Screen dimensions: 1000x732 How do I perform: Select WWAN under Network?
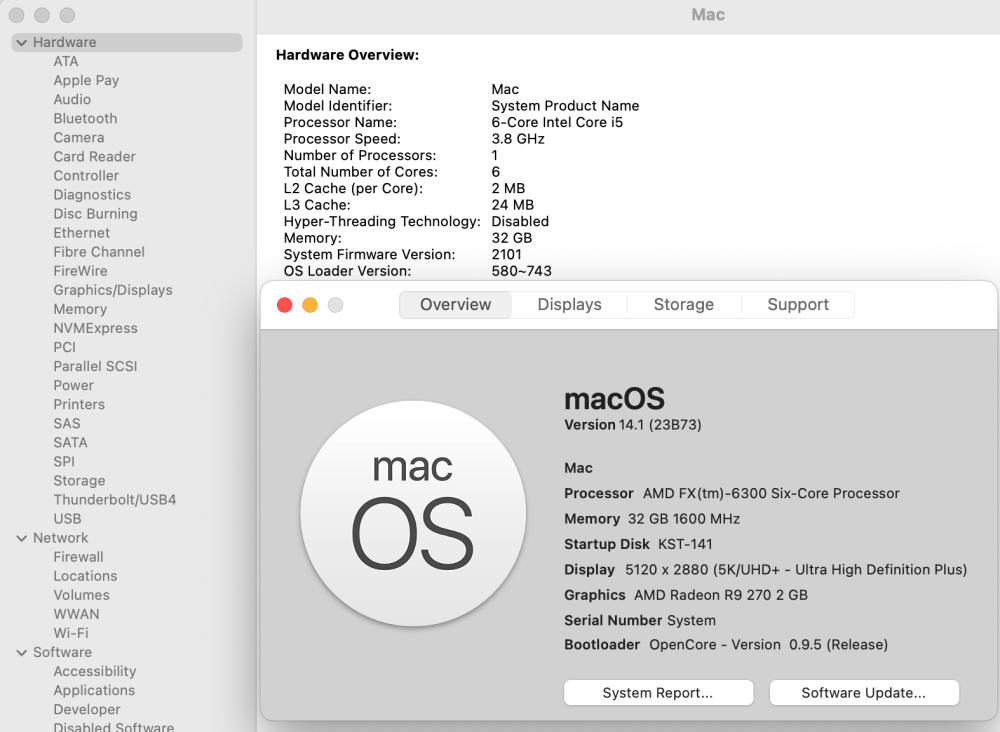[x=77, y=615]
